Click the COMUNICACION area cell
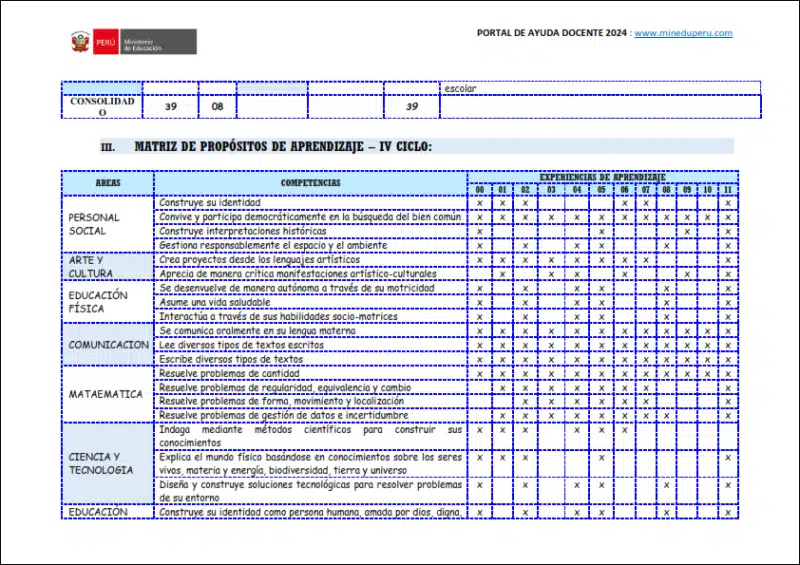 (x=108, y=345)
